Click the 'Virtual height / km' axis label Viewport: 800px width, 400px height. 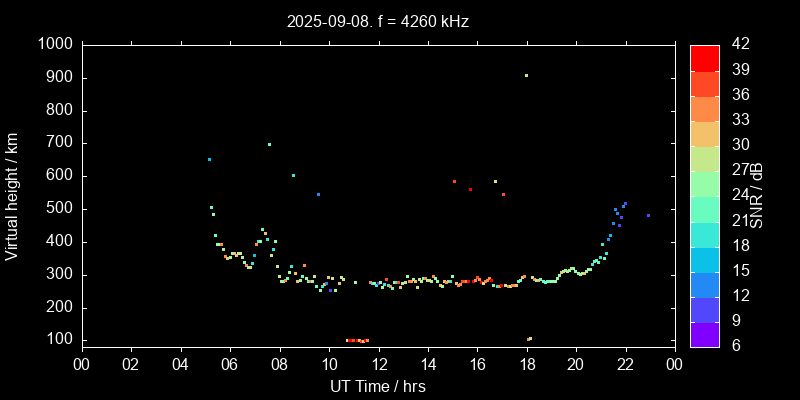pyautogui.click(x=12, y=195)
